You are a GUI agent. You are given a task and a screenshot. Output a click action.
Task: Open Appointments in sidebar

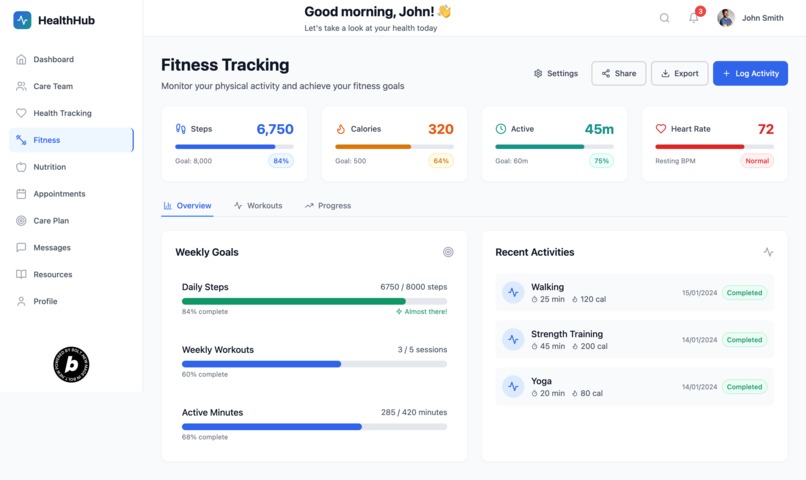click(x=71, y=194)
